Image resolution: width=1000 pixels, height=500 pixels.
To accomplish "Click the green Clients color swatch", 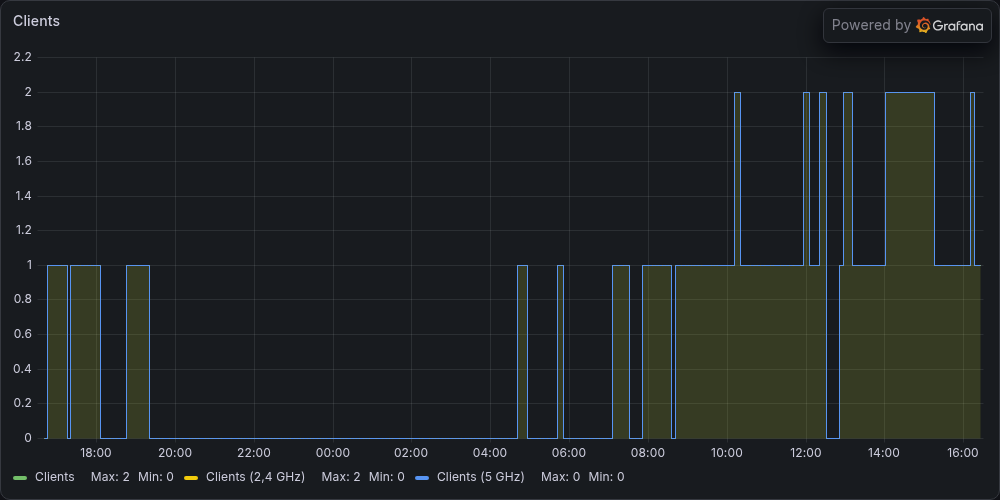I will [20, 477].
